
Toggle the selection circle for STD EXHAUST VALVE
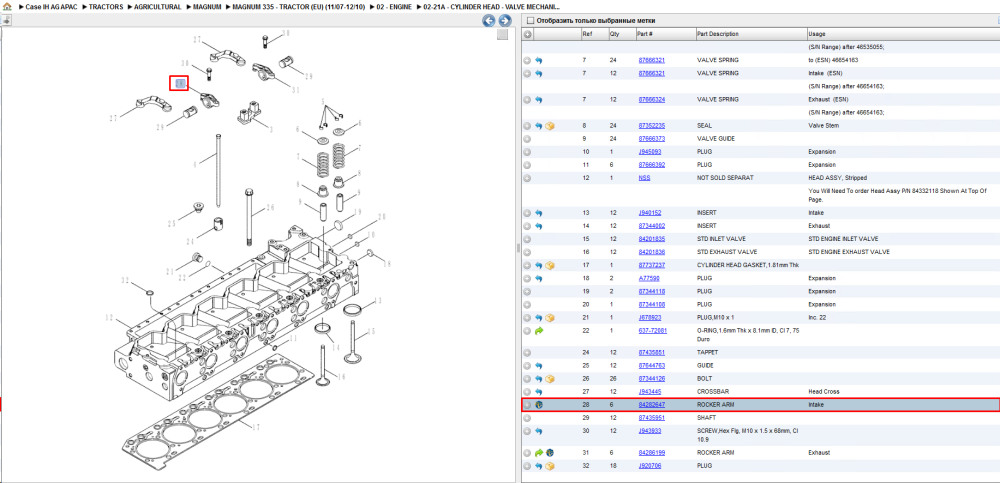click(x=527, y=252)
